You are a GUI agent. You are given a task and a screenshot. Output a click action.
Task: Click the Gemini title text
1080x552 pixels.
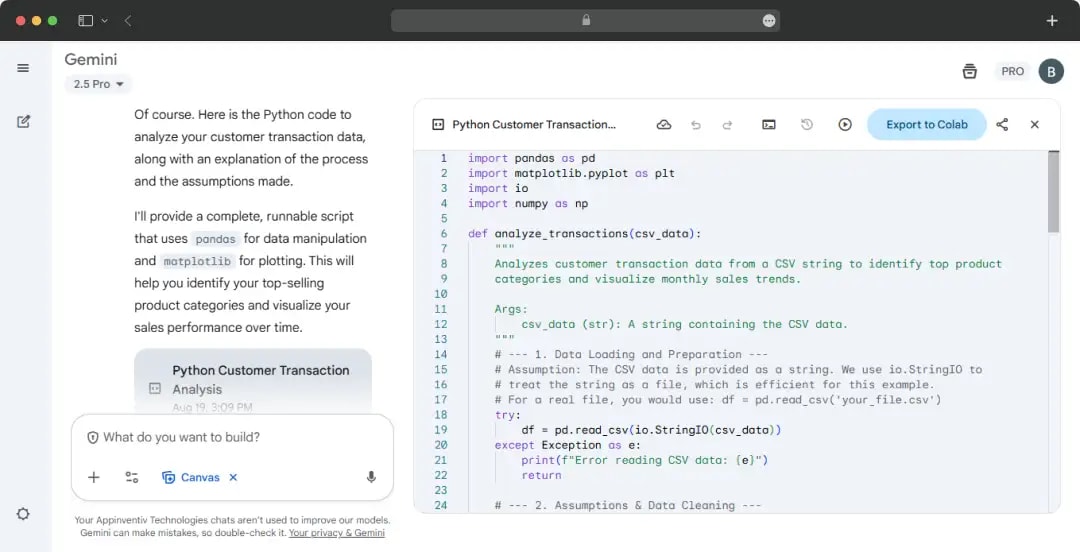coord(91,59)
